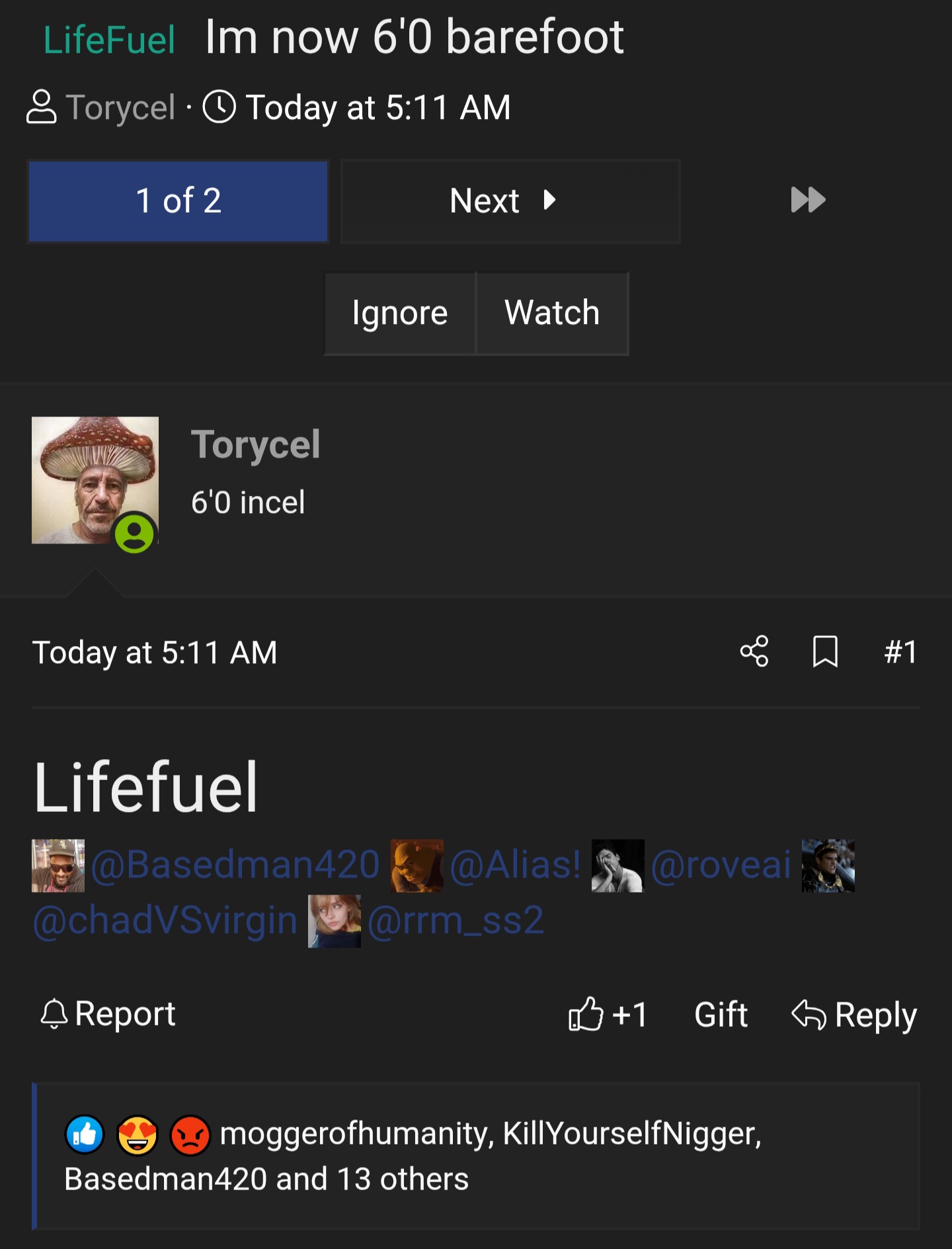The image size is (952, 1249).
Task: Click the heart-eyes reaction emoji
Action: tap(138, 1135)
